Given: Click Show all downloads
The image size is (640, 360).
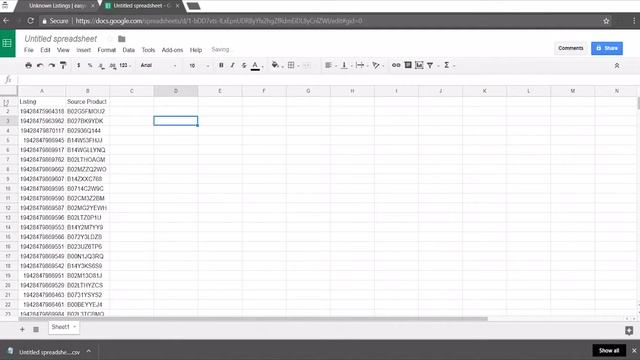Looking at the screenshot, I should click(609, 351).
